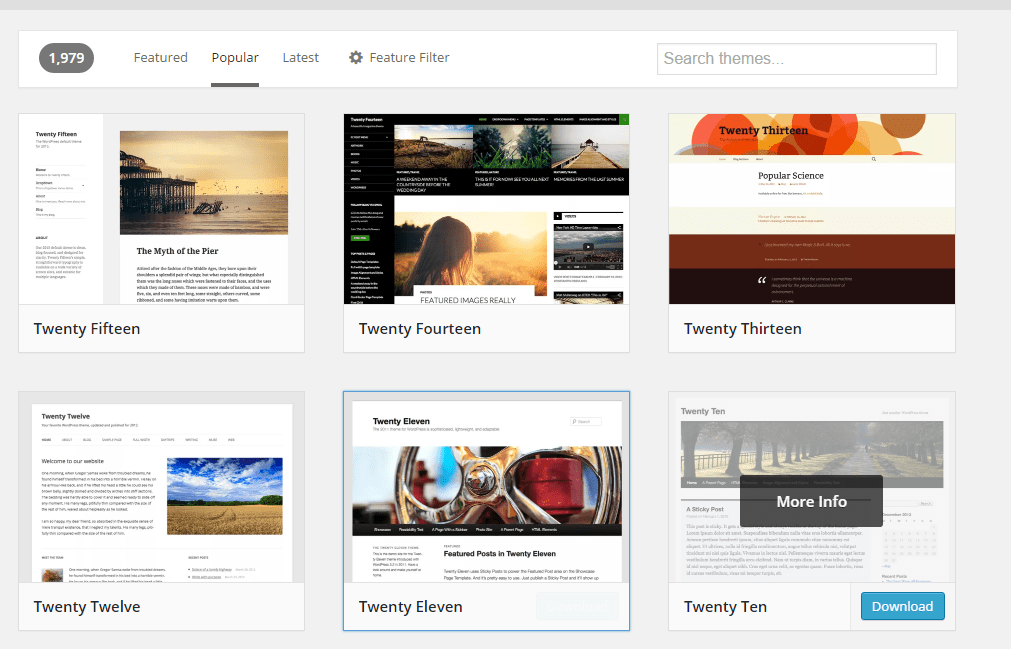
Task: Click the Twenty Ten theme name
Action: (x=725, y=606)
